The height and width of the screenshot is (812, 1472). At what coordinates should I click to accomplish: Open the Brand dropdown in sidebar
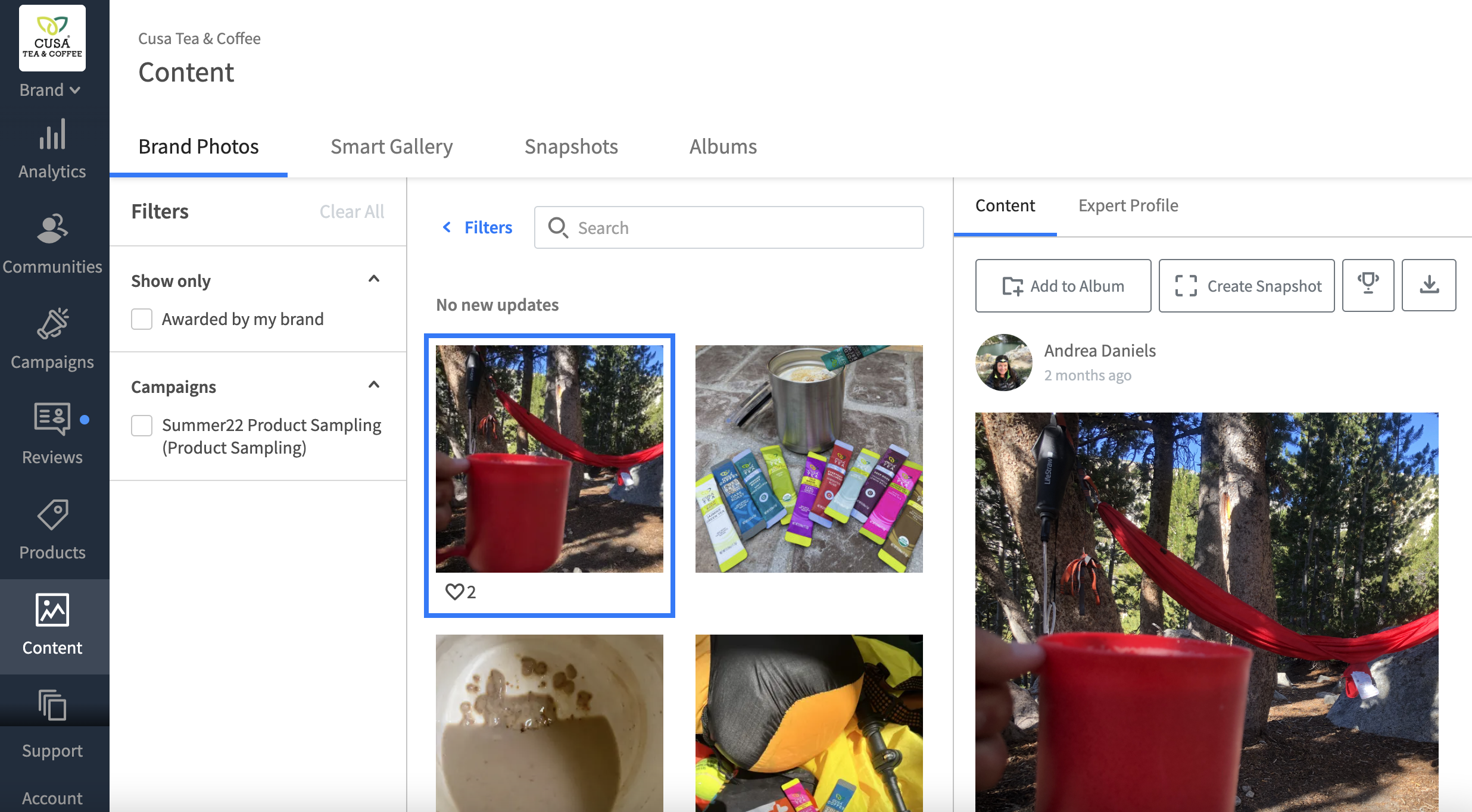click(50, 90)
